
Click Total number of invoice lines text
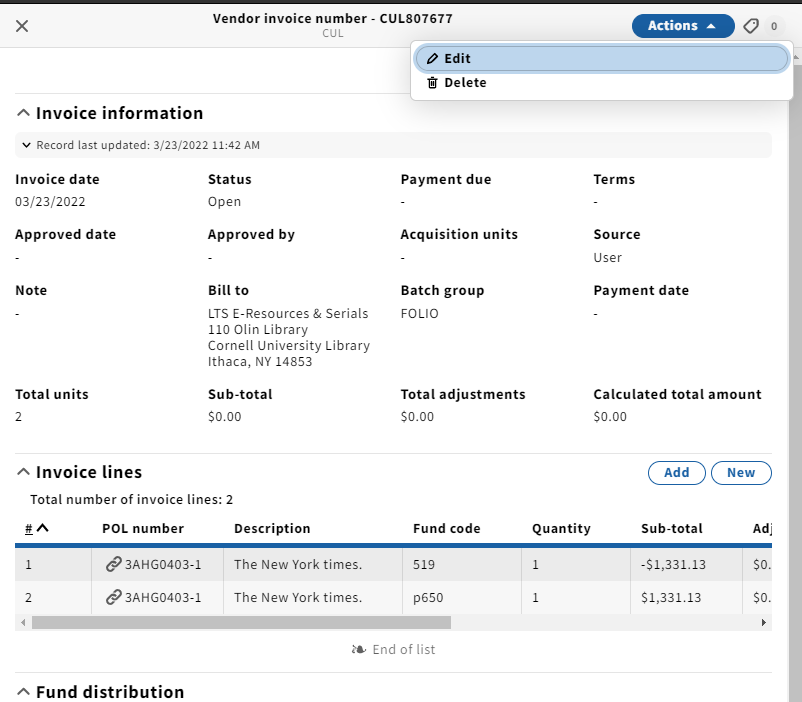[x=131, y=499]
